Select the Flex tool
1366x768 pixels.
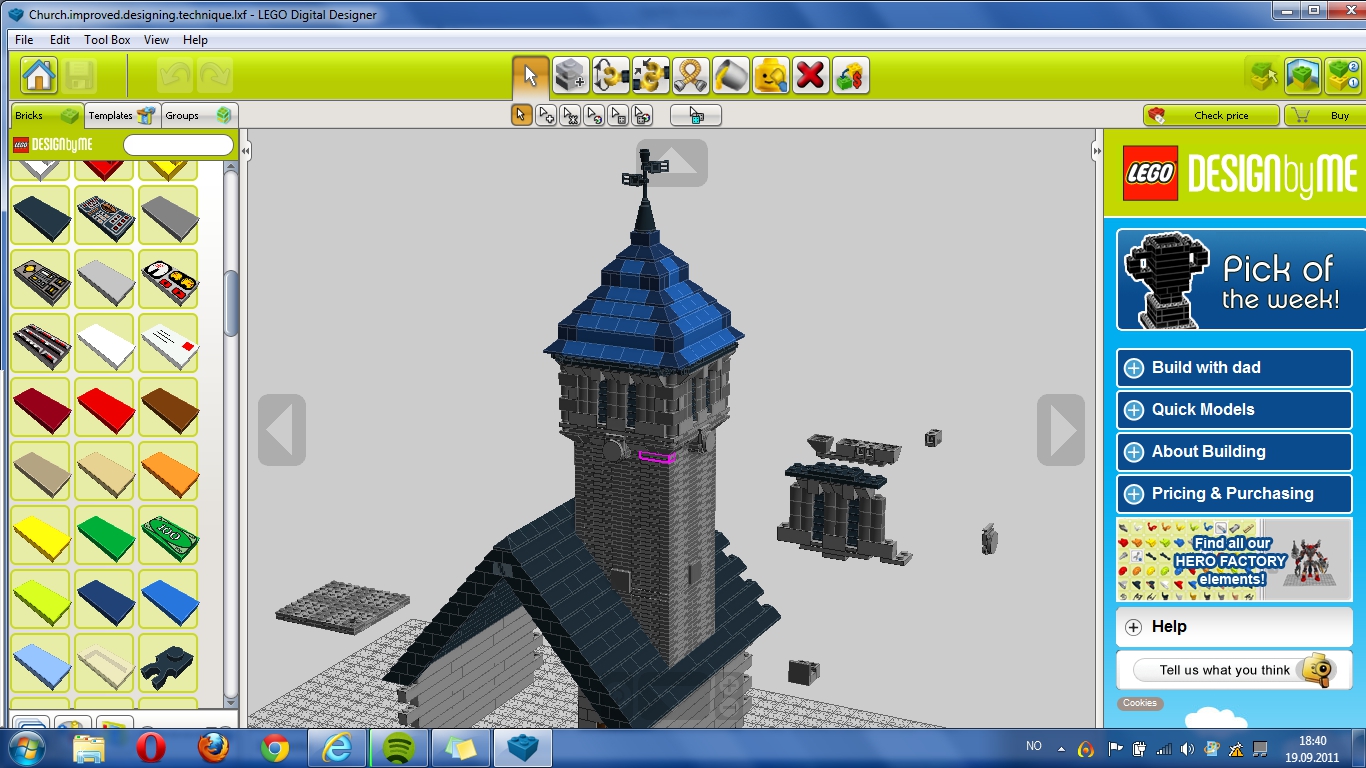pos(691,76)
